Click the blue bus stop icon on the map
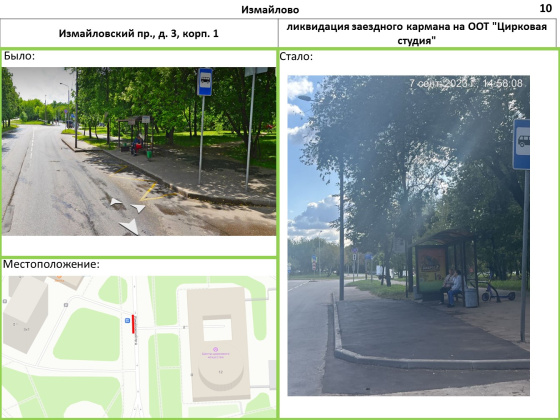This screenshot has width=560, height=420. coord(127,320)
